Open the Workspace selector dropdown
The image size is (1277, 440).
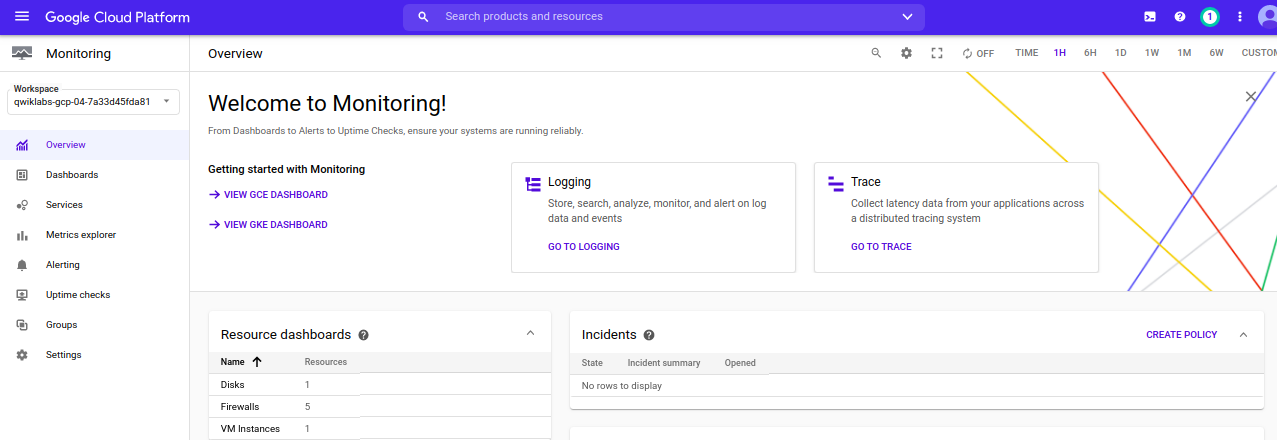tap(94, 101)
